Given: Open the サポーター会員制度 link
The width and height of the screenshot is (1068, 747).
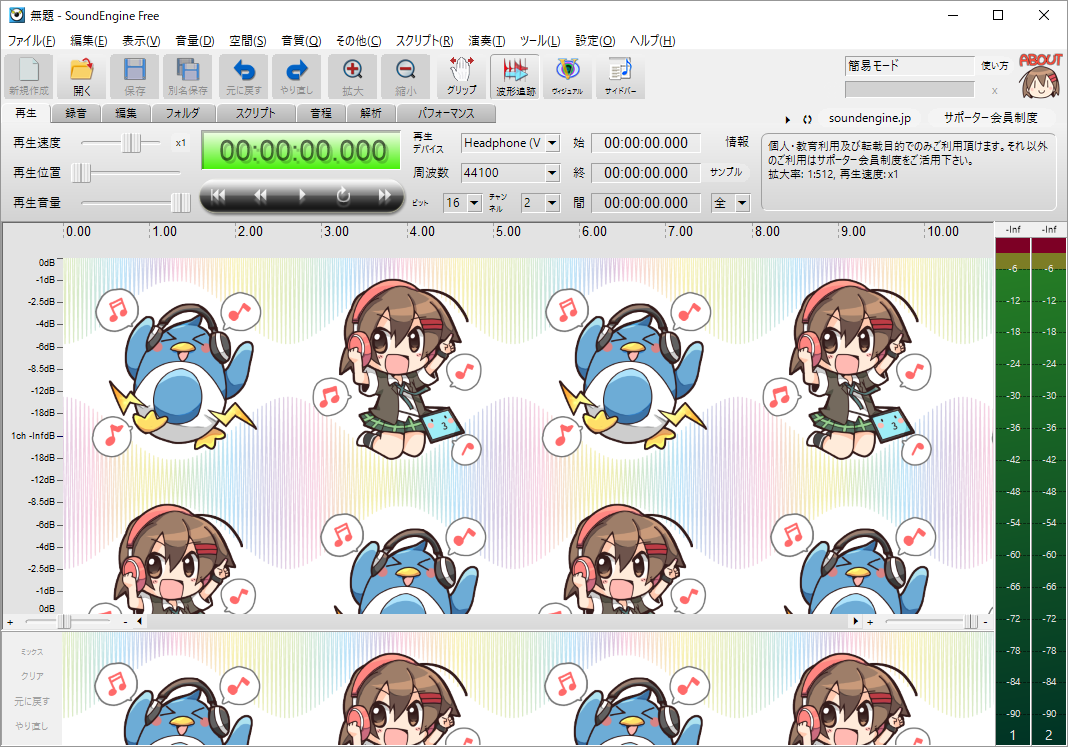Looking at the screenshot, I should (990, 118).
